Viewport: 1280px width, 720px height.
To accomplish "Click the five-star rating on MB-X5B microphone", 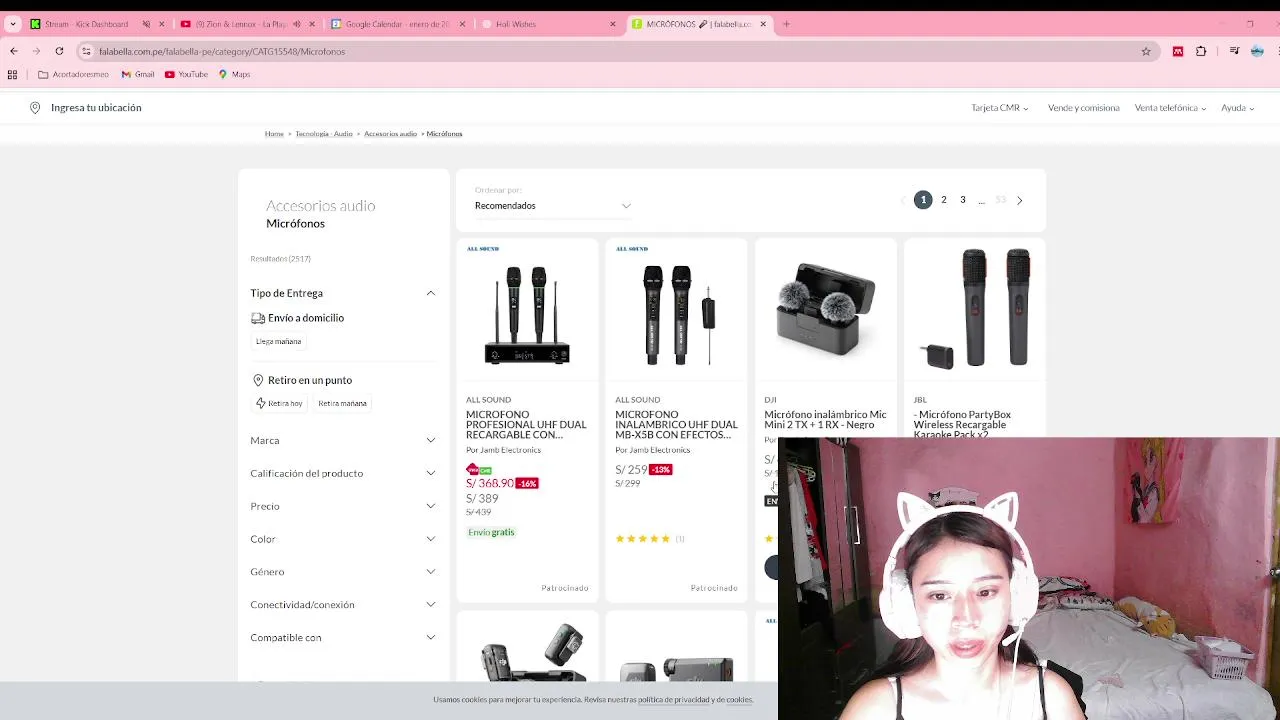I will click(643, 539).
